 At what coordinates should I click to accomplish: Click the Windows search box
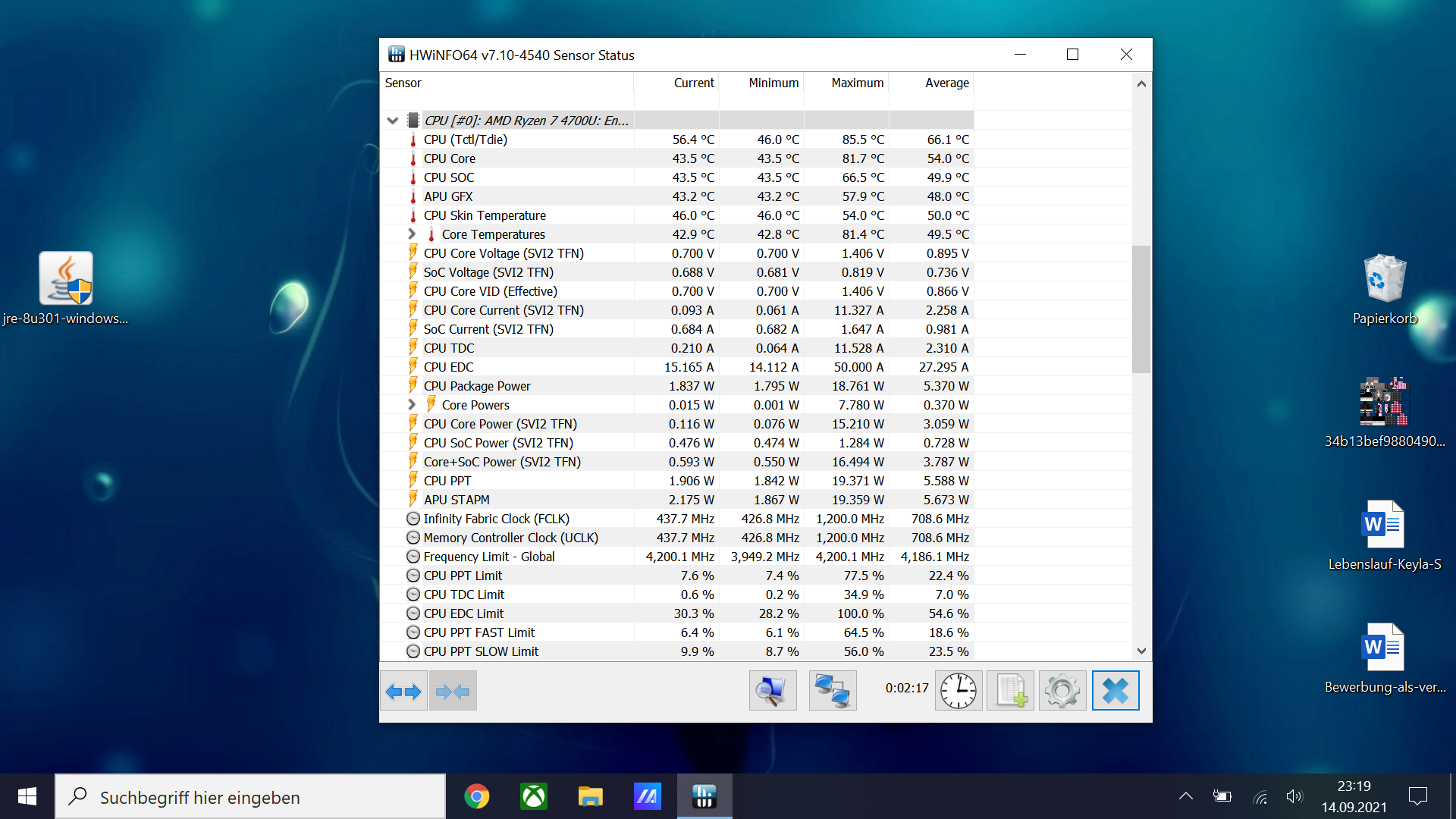point(250,797)
